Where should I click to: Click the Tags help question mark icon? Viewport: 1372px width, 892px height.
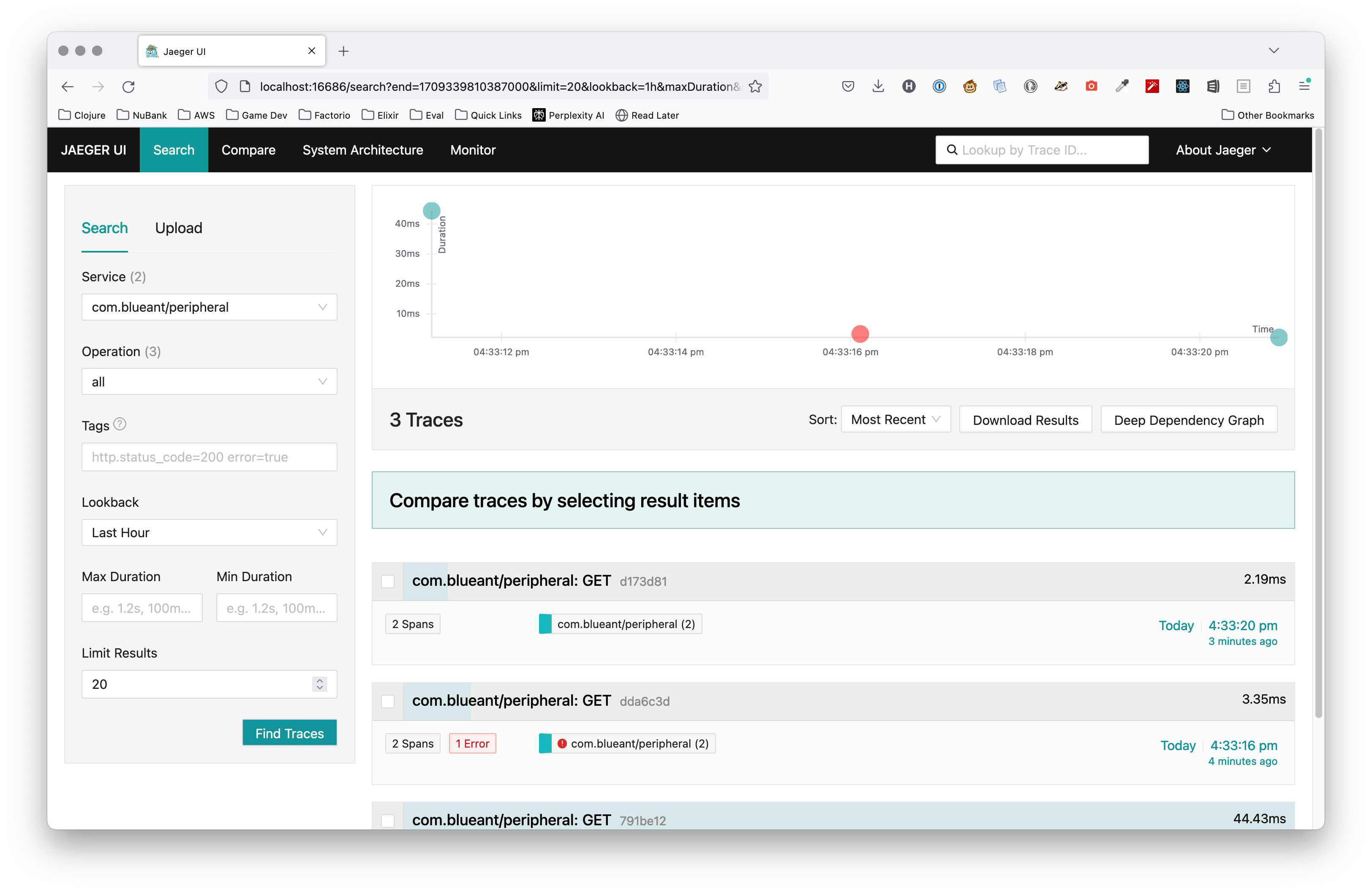tap(119, 424)
